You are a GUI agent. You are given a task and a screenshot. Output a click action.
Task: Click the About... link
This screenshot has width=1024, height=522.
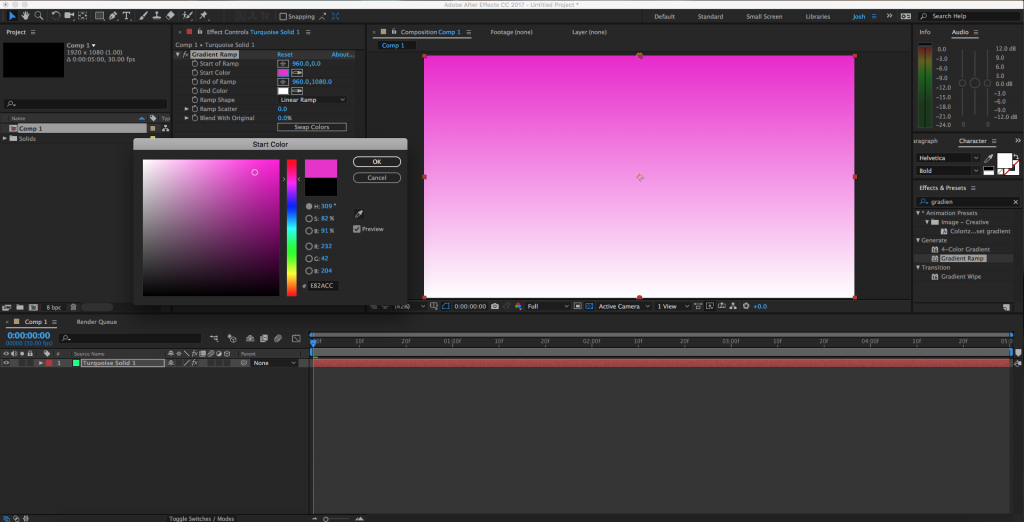point(343,55)
